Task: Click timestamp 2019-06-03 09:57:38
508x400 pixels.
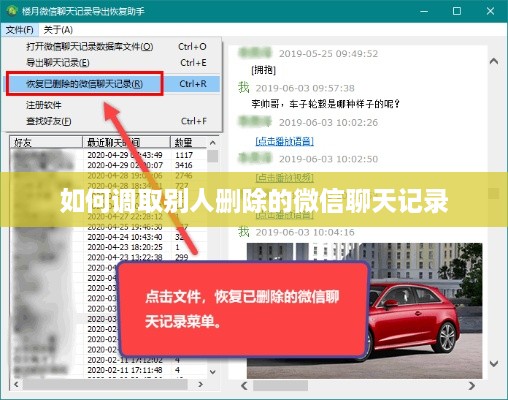Action: pos(305,88)
